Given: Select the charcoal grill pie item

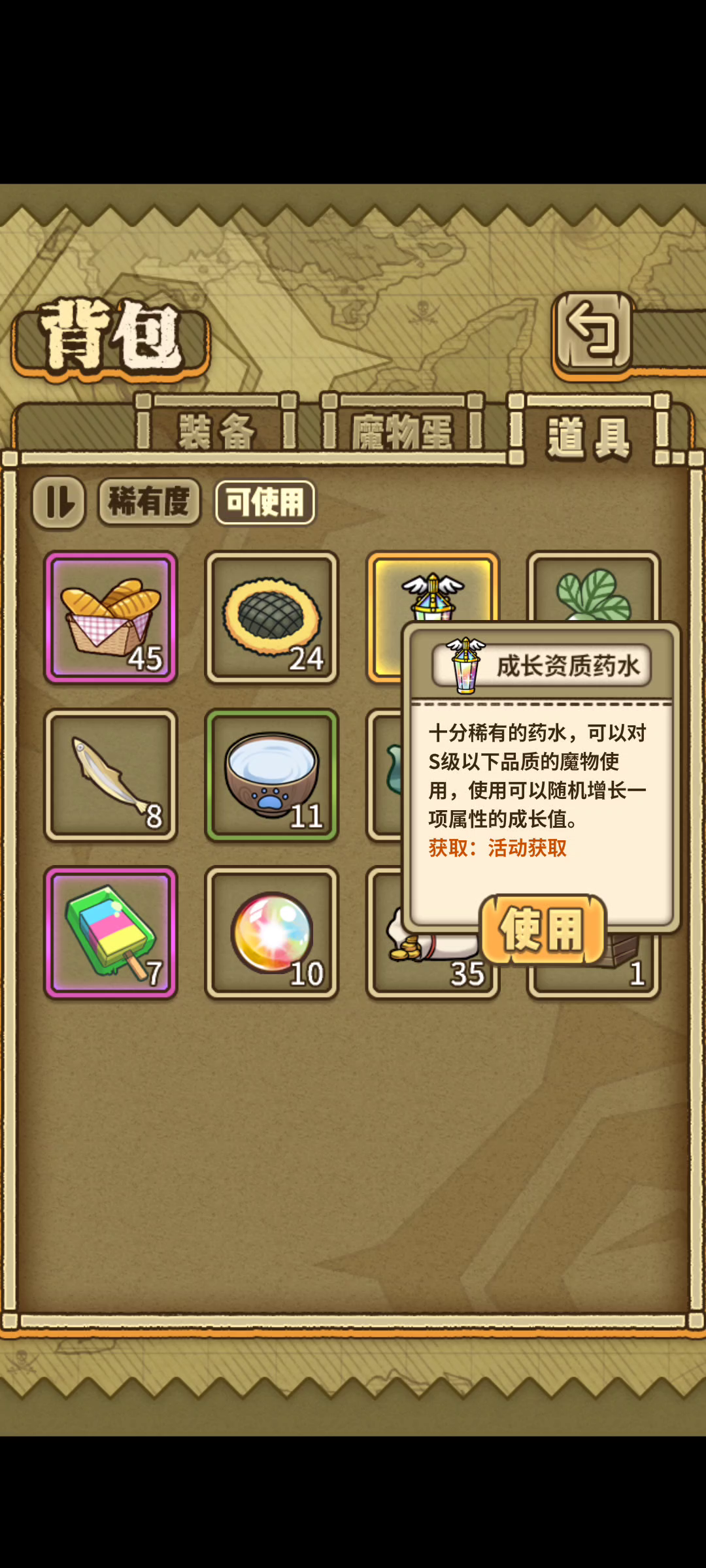Looking at the screenshot, I should coord(271,617).
